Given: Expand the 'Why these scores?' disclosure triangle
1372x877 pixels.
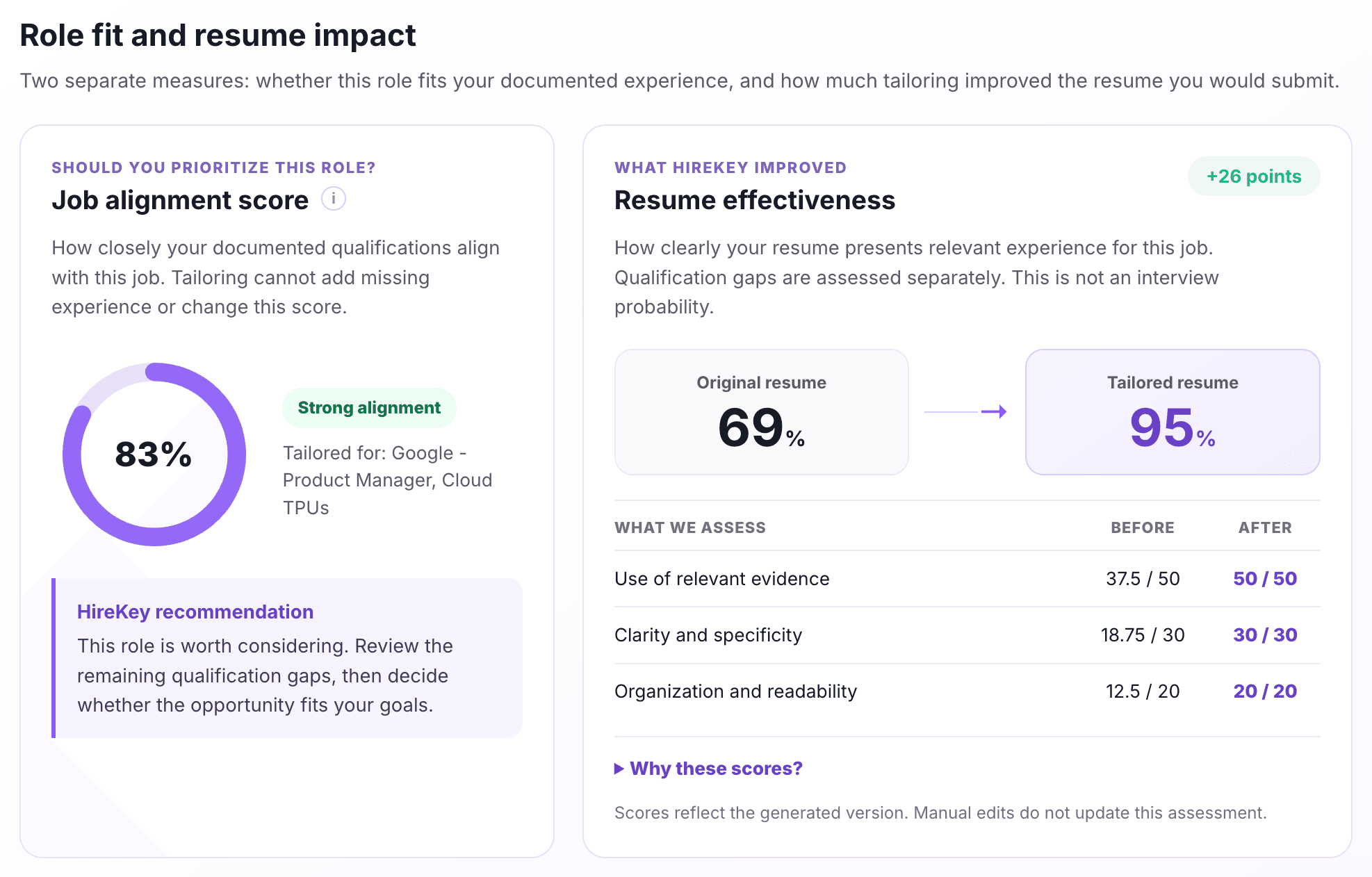Looking at the screenshot, I should (619, 769).
